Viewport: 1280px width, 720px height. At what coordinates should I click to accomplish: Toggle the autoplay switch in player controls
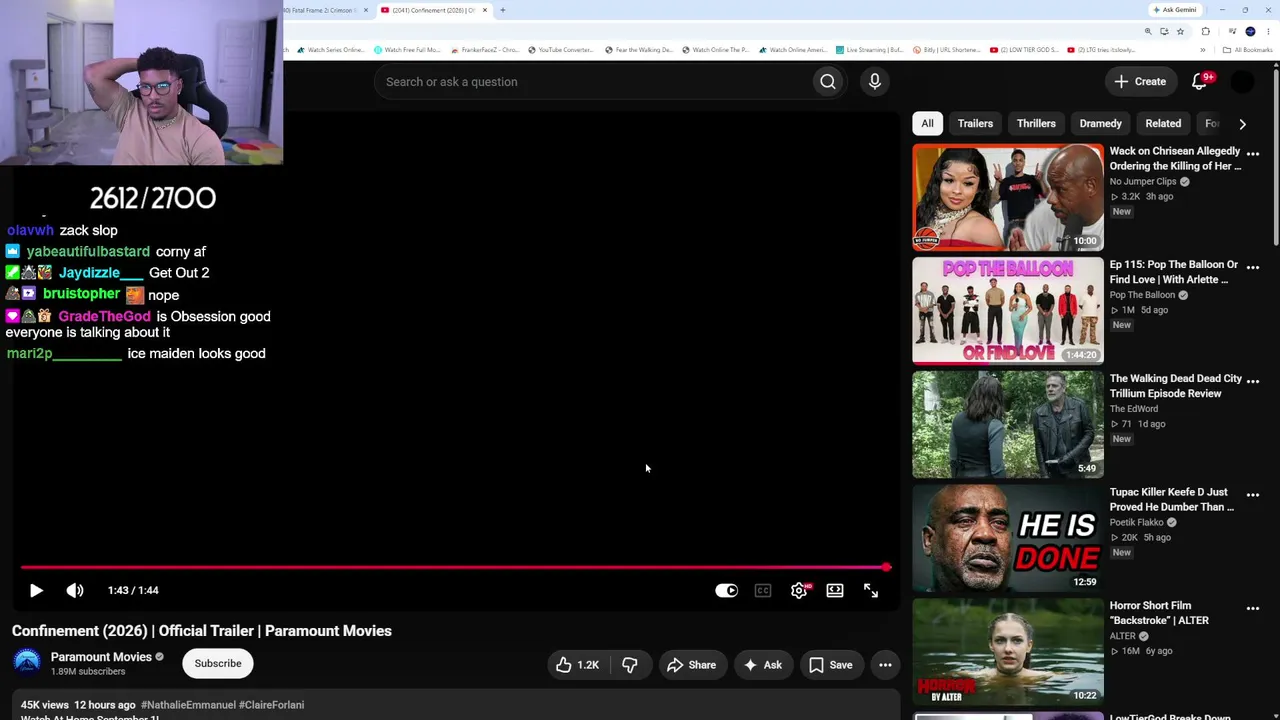click(727, 591)
